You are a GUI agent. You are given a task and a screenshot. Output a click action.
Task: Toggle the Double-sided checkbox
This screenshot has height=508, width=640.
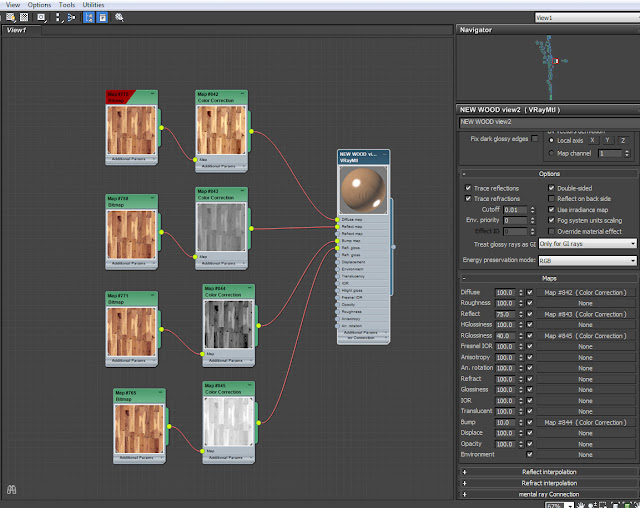tap(551, 188)
